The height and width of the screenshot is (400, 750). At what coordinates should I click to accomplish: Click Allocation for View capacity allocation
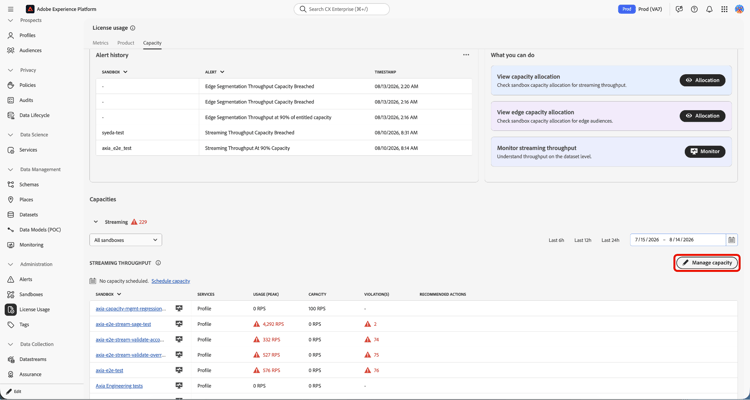point(702,80)
